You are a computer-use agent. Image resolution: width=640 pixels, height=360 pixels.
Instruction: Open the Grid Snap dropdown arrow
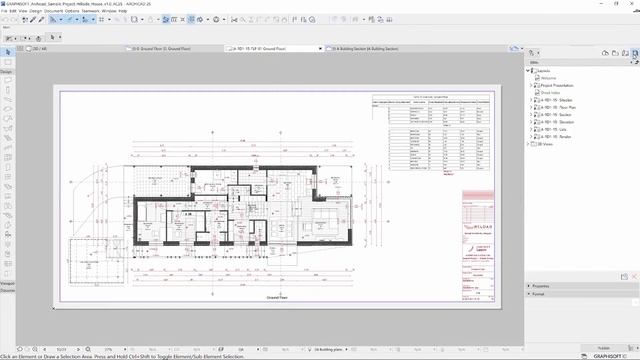point(109,20)
